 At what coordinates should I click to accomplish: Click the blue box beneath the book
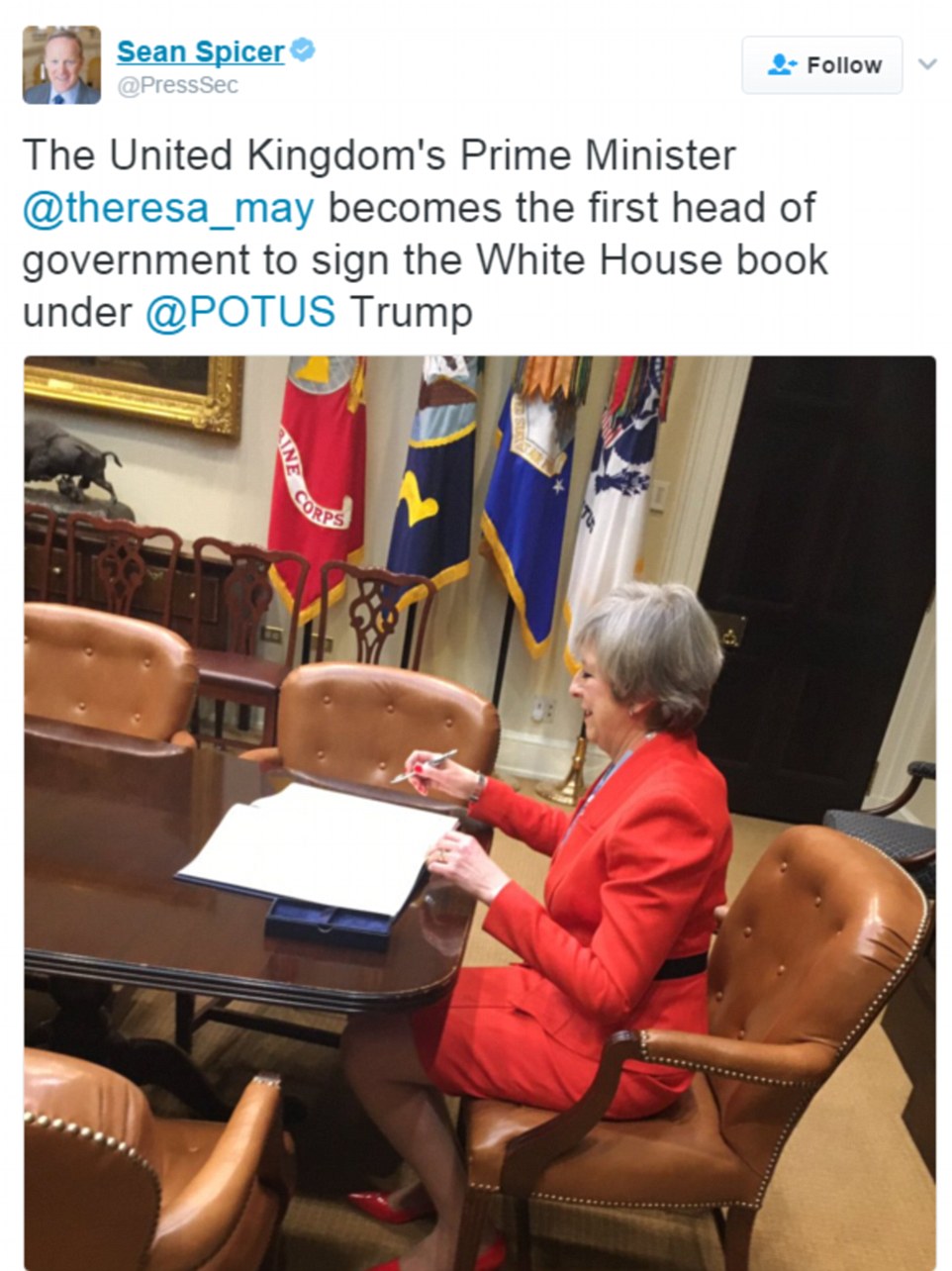330,923
